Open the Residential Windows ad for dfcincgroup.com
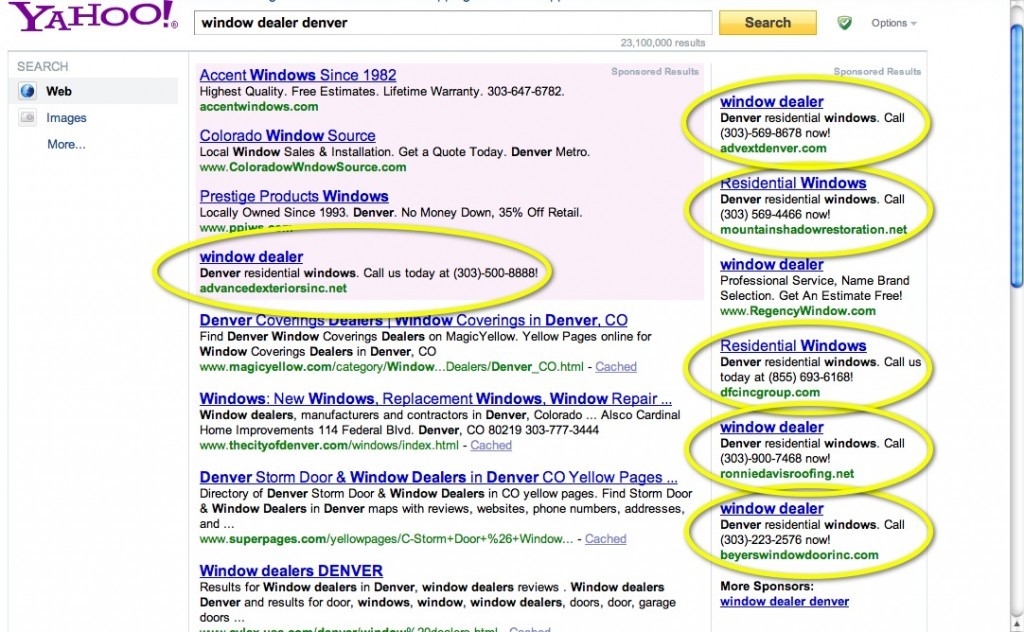The image size is (1024, 632). pyautogui.click(x=794, y=345)
